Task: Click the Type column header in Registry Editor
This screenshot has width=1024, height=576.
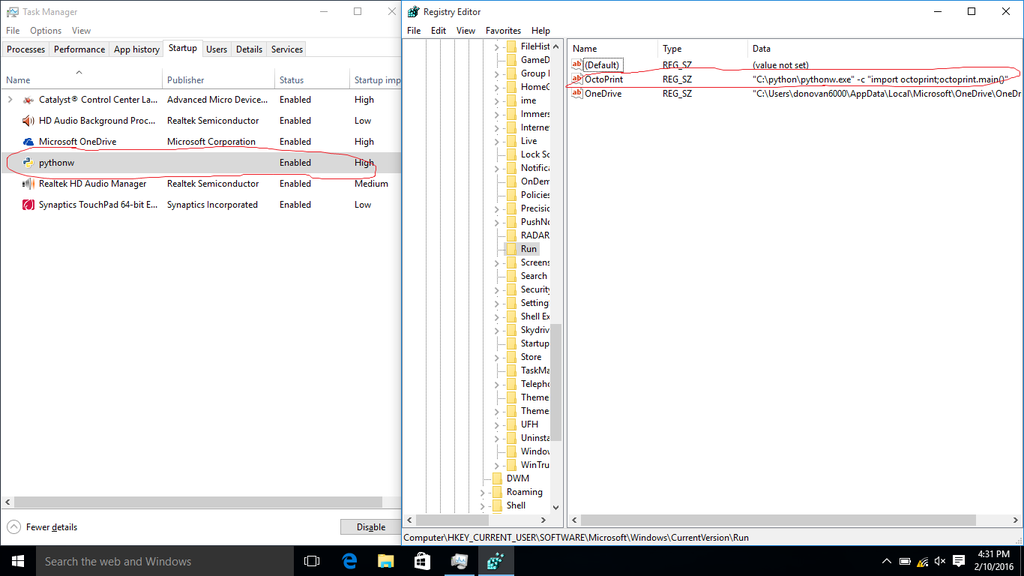Action: click(x=702, y=48)
